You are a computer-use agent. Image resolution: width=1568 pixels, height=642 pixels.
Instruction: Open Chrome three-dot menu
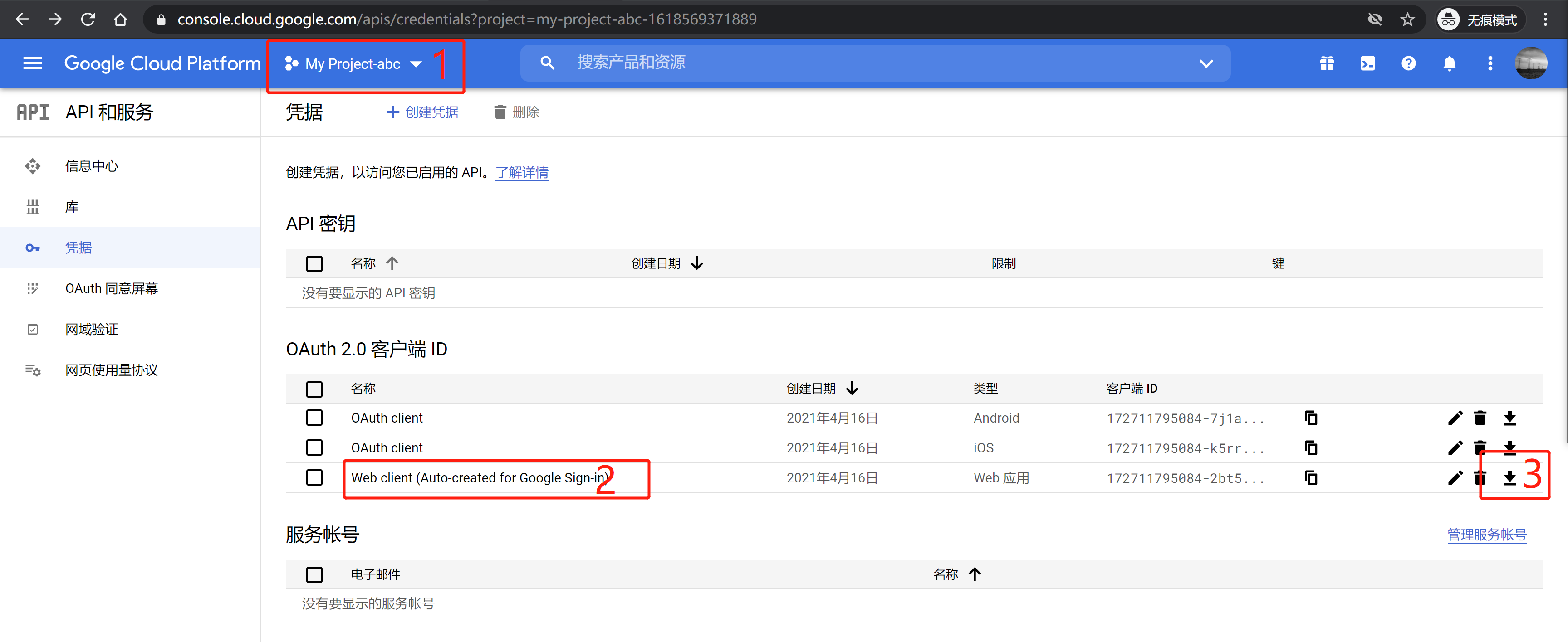(1545, 19)
